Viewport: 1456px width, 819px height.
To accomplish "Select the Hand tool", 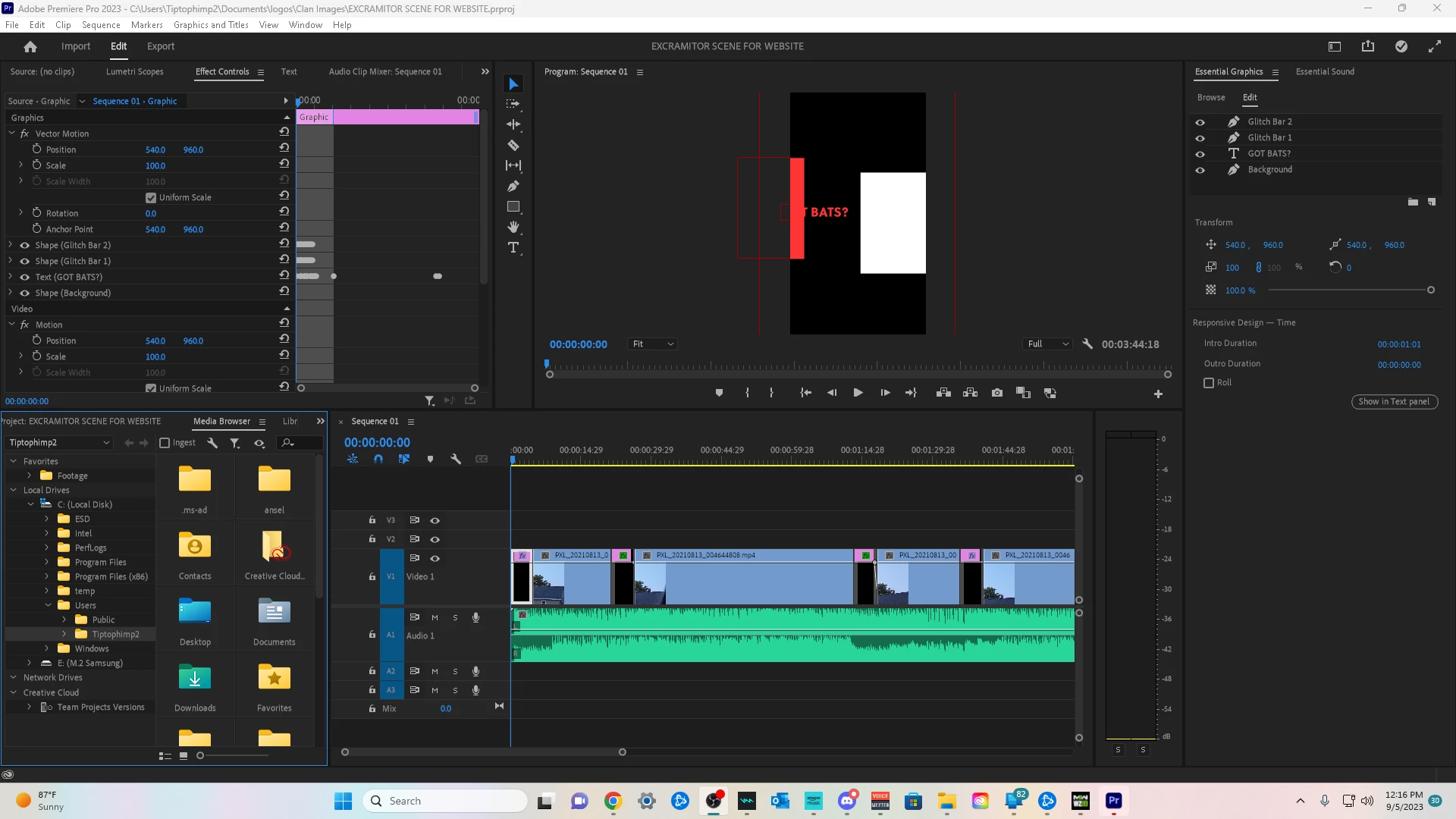I will pos(513,227).
